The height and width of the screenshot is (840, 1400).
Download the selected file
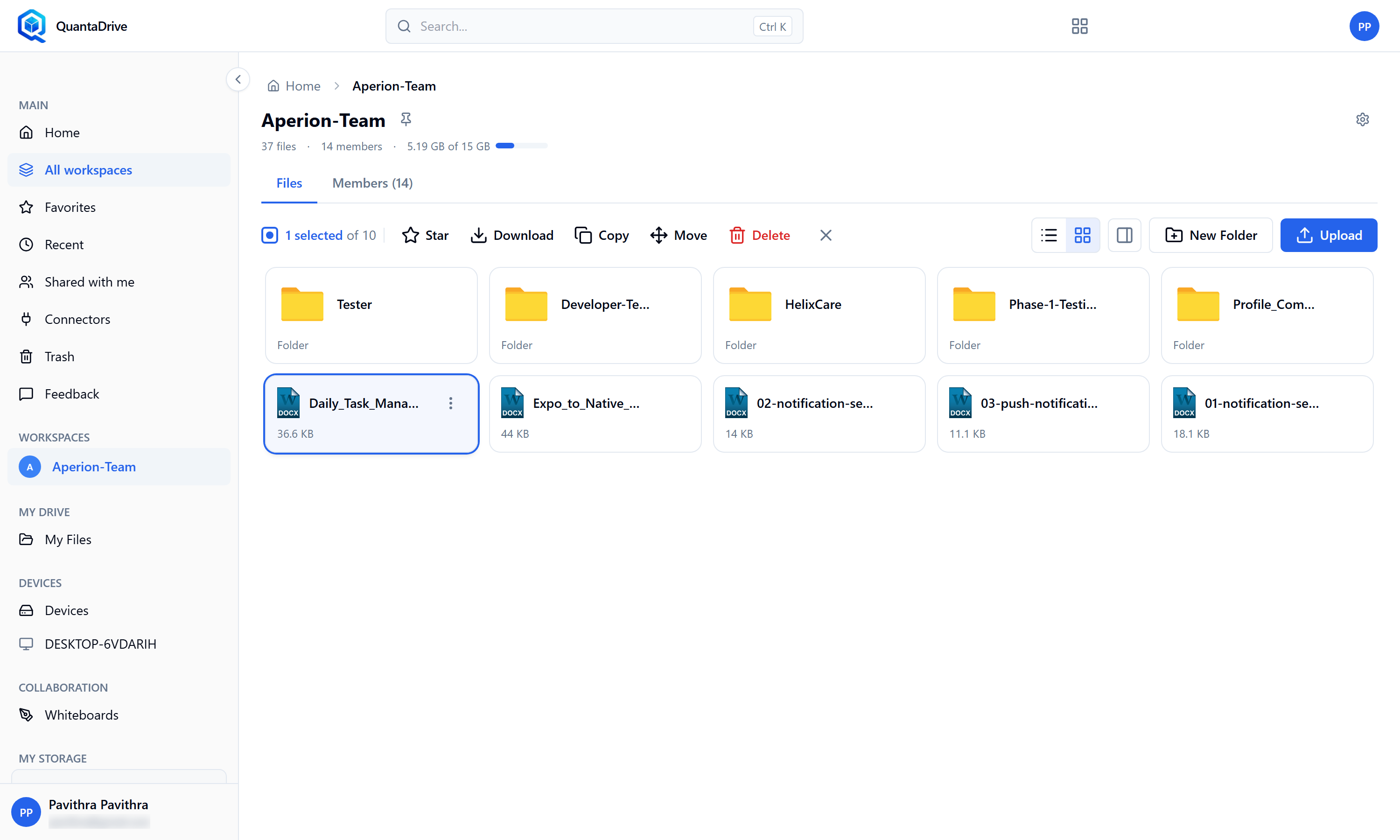(x=511, y=235)
